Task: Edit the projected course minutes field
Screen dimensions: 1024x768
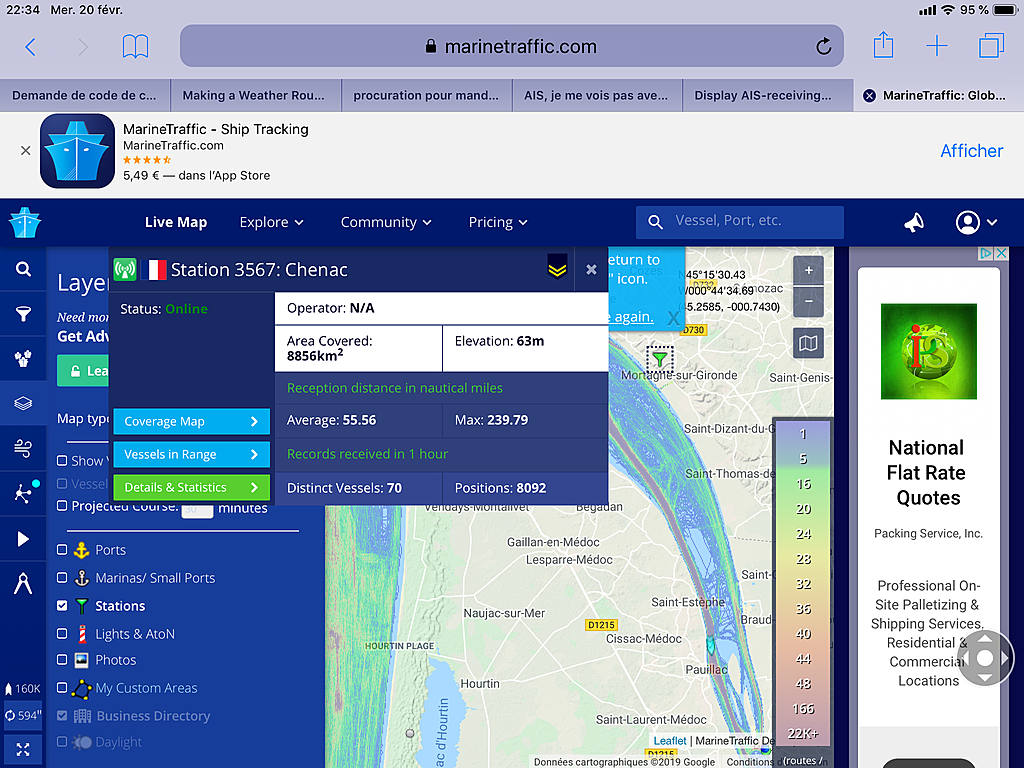Action: 197,509
